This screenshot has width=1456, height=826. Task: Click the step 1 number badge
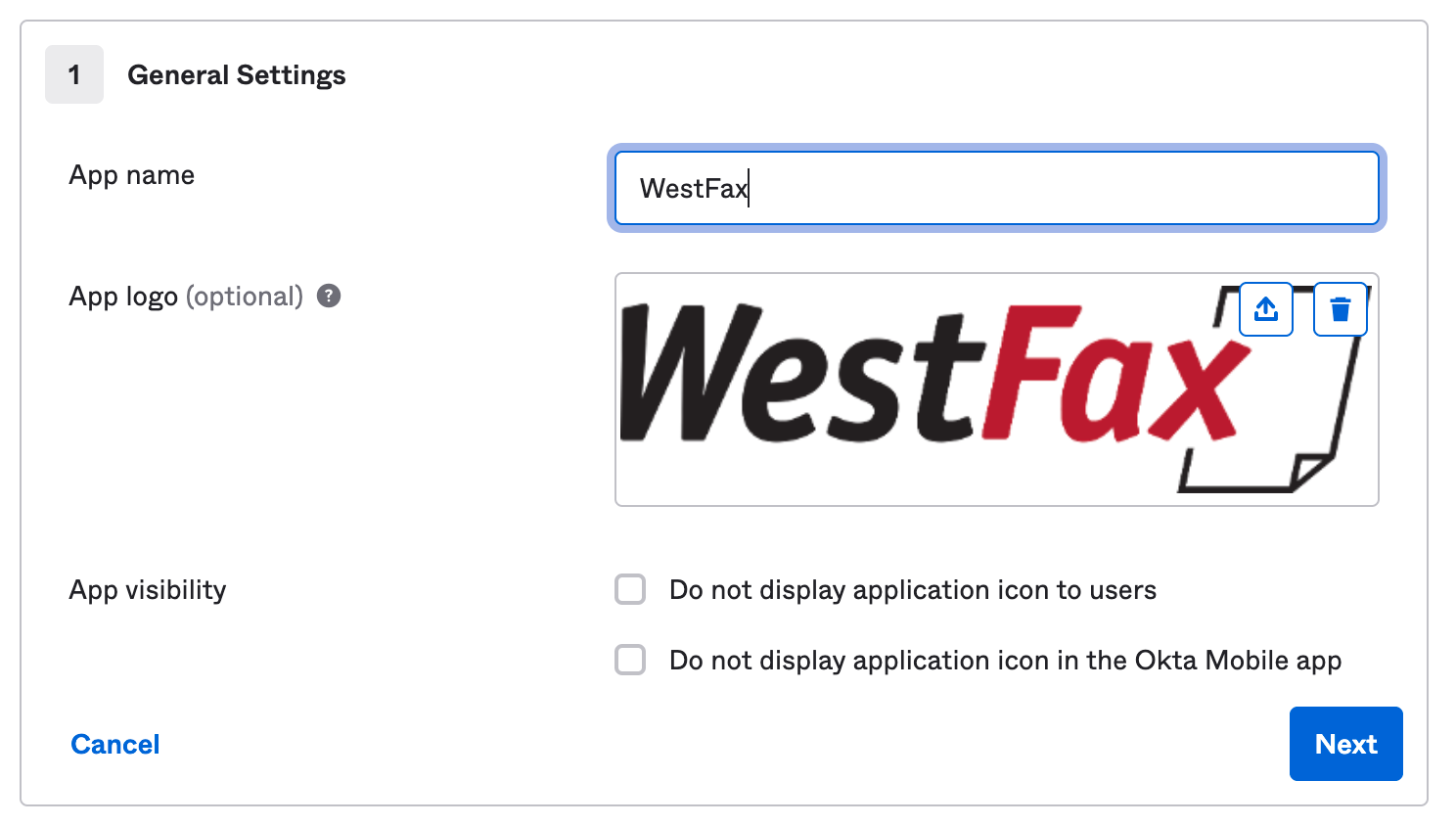pos(74,74)
